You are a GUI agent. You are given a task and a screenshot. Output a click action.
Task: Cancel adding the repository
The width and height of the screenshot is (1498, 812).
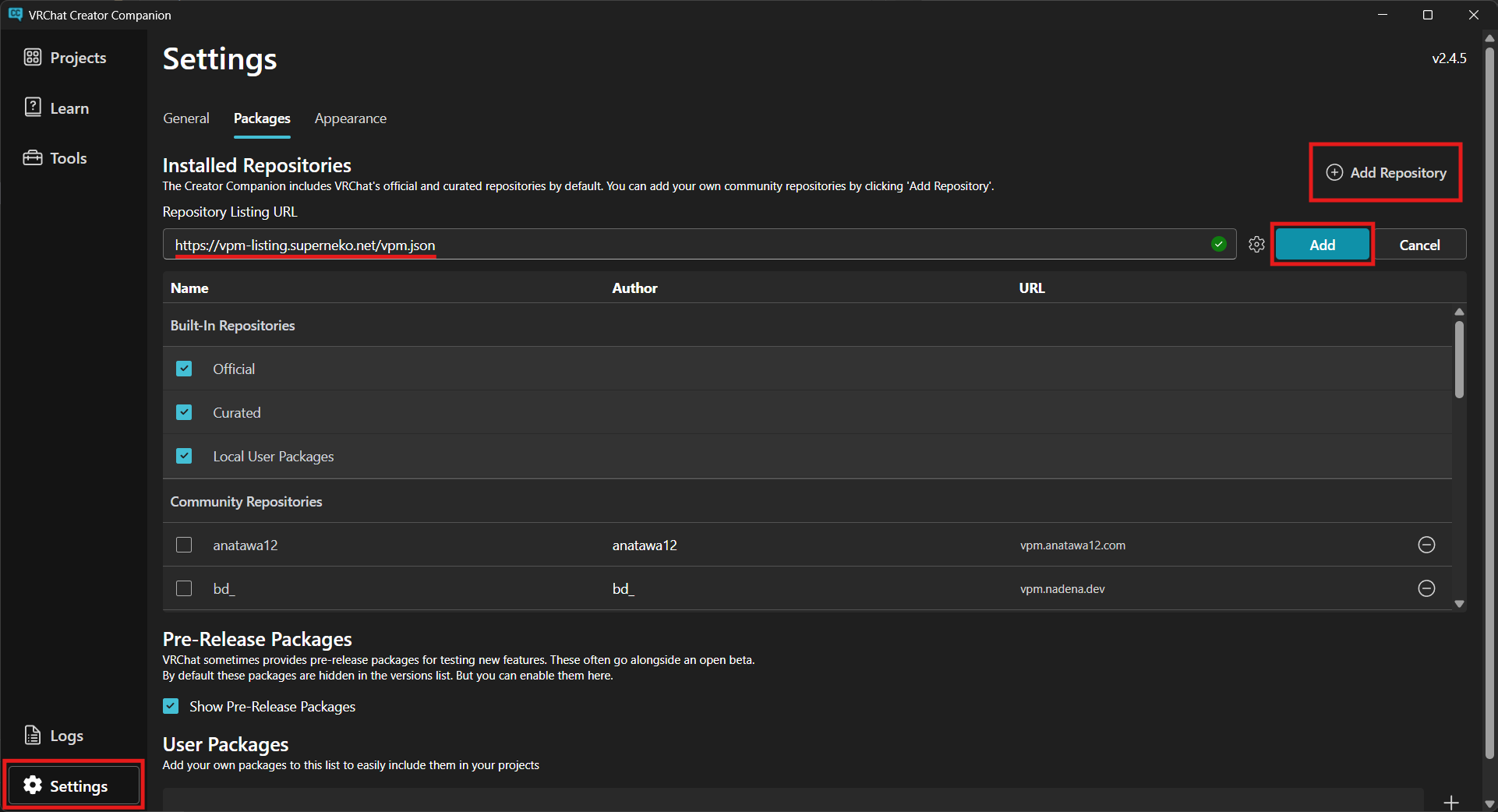(1419, 245)
